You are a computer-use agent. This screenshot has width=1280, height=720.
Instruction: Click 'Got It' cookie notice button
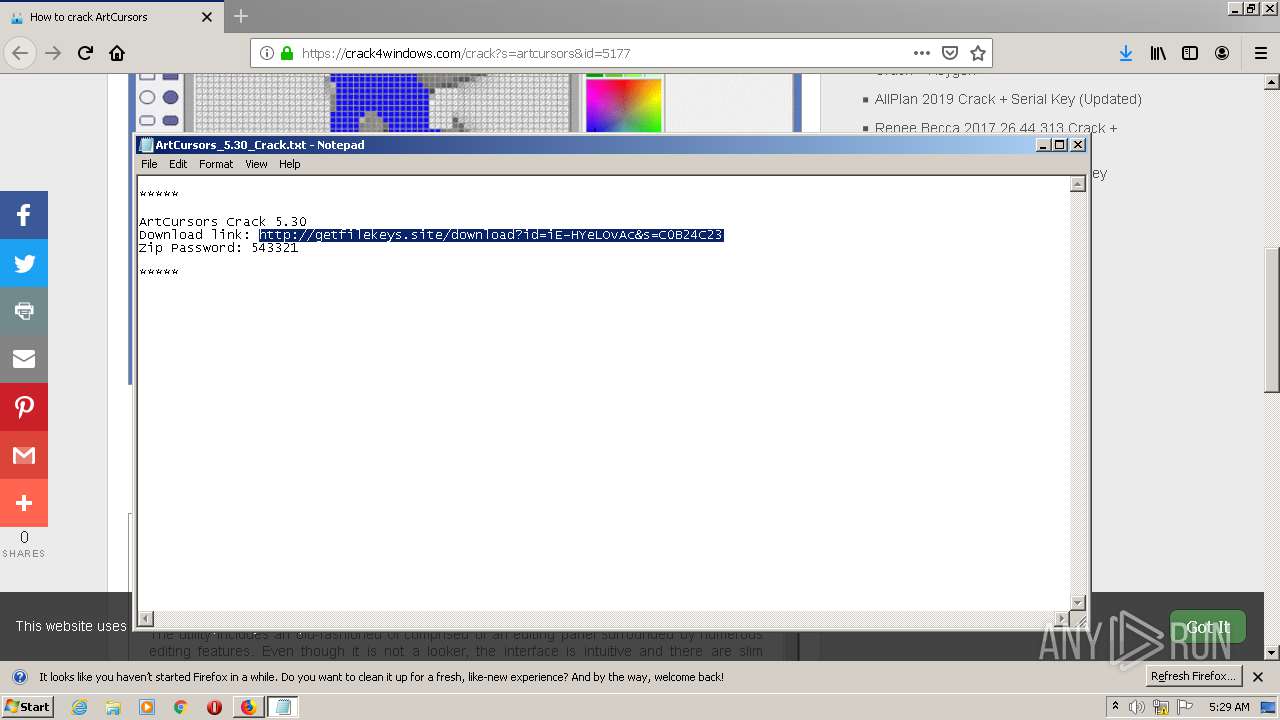[1208, 627]
